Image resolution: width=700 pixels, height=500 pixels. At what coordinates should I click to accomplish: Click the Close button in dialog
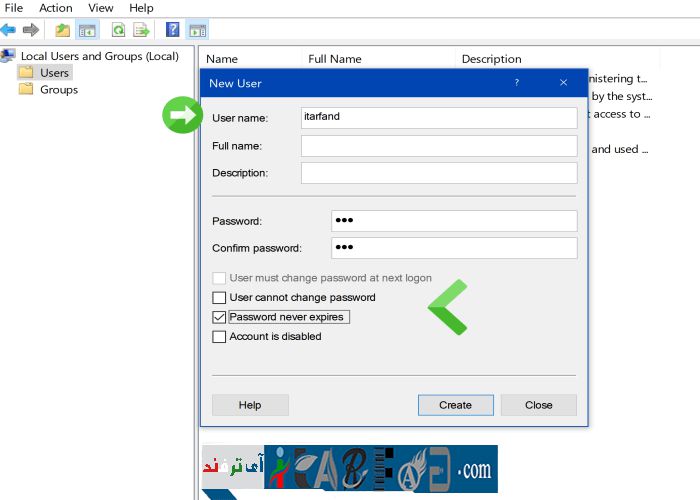tap(538, 405)
